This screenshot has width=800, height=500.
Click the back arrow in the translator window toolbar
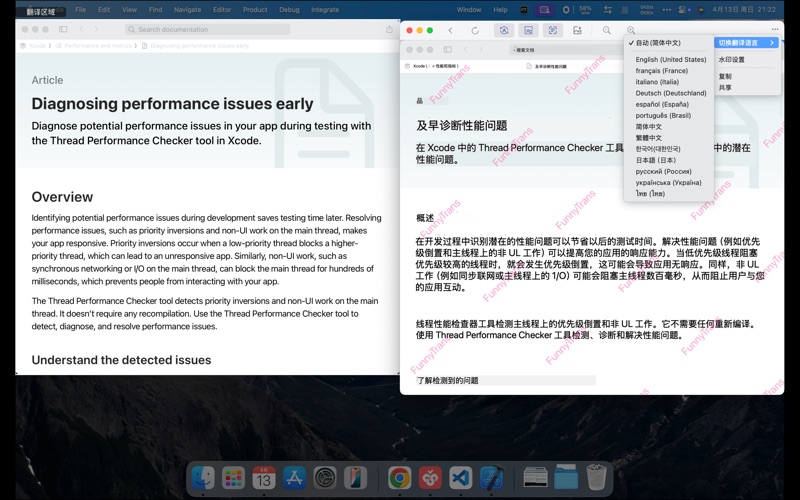[450, 31]
